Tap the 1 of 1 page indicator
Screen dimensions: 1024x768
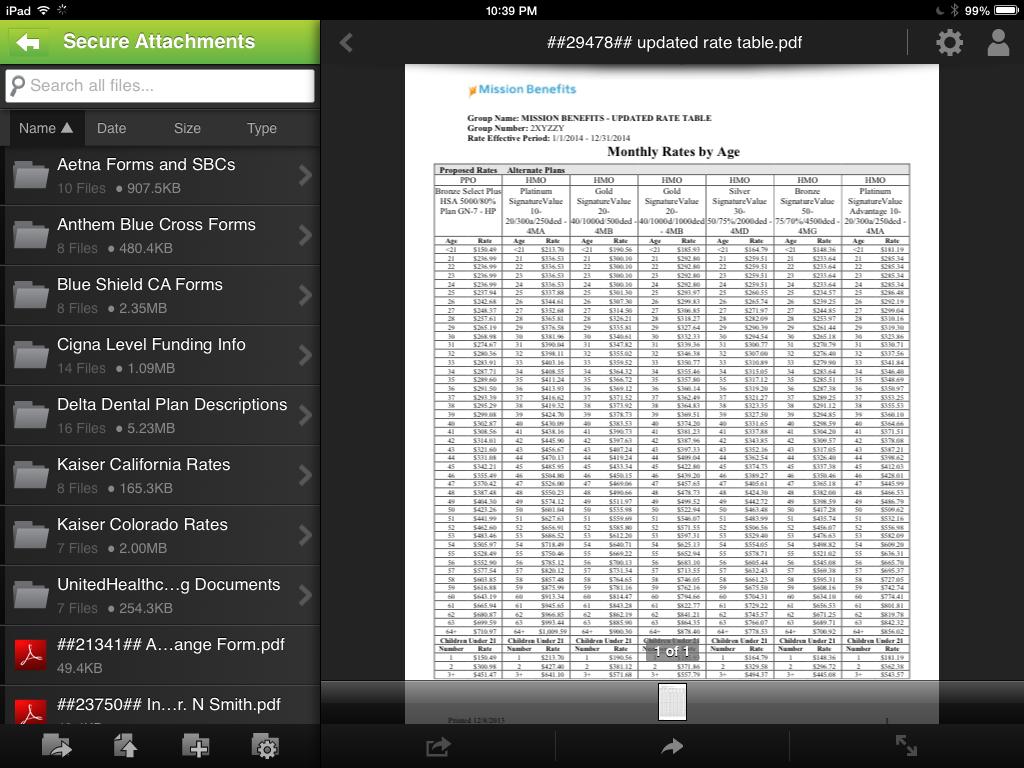pos(672,651)
